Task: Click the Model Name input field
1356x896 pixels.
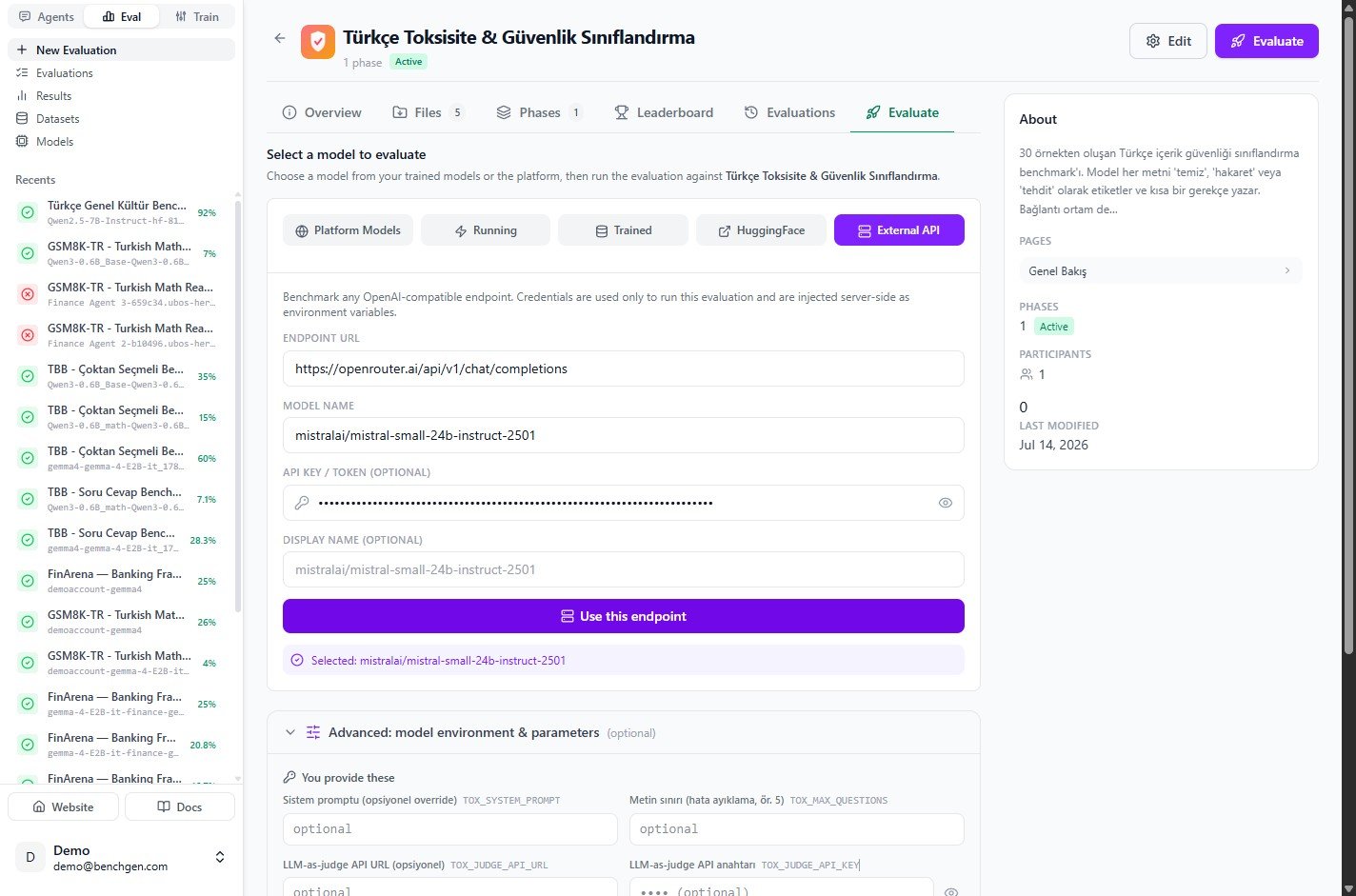Action: click(x=624, y=435)
